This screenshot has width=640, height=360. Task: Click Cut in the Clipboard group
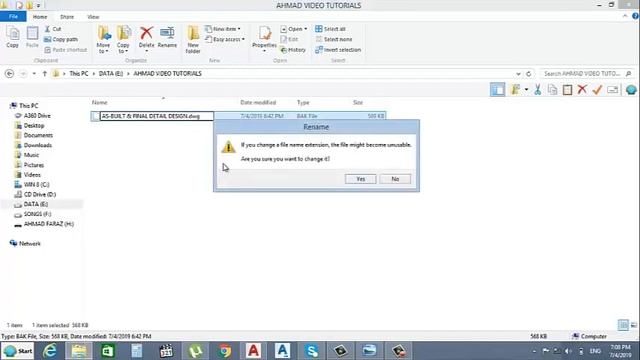pyautogui.click(x=53, y=29)
